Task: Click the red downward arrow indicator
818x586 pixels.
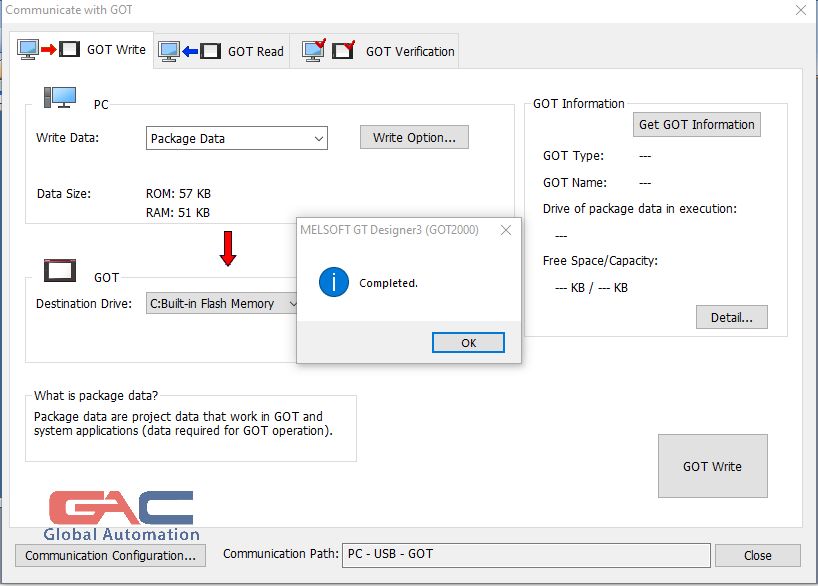Action: click(228, 248)
